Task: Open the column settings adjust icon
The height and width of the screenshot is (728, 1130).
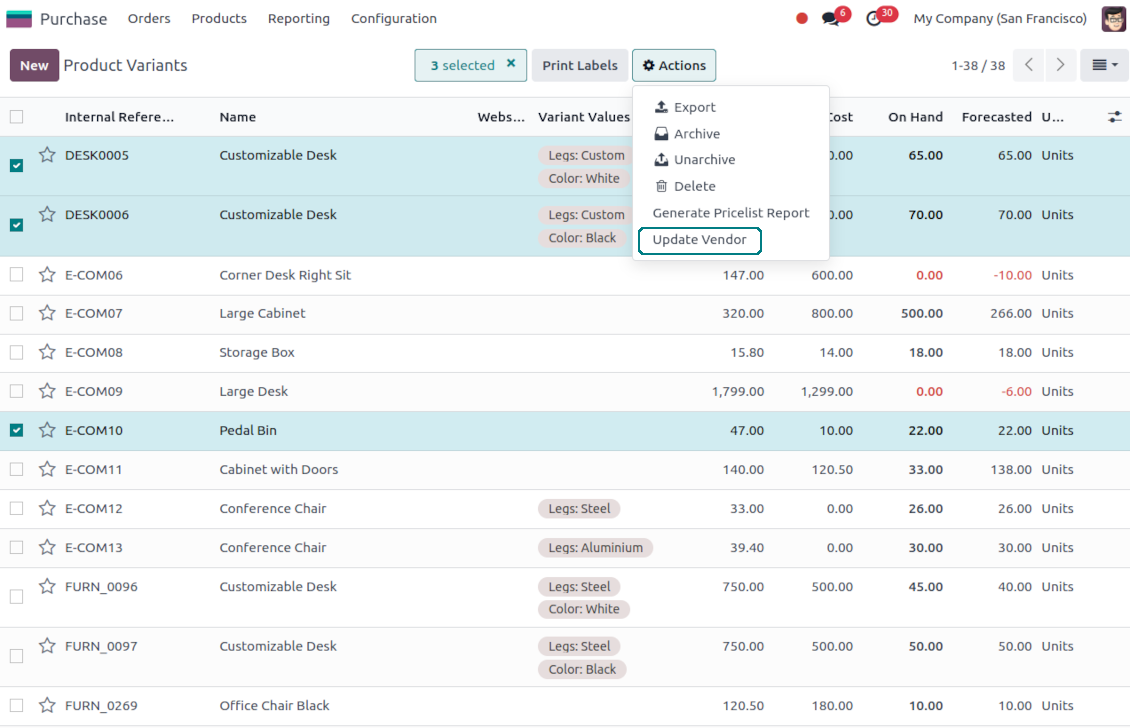Action: [x=1114, y=117]
